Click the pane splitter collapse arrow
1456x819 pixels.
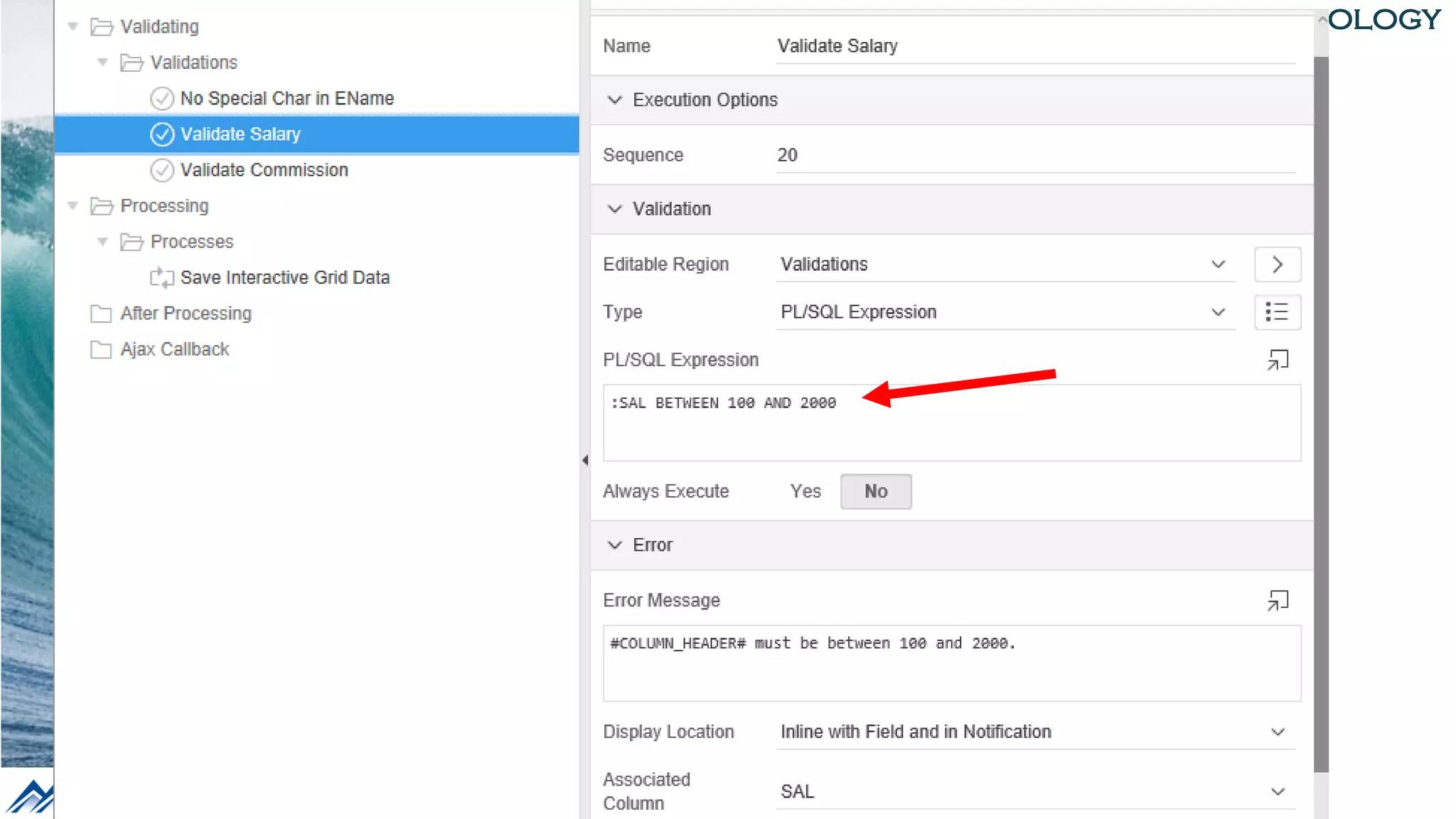584,460
